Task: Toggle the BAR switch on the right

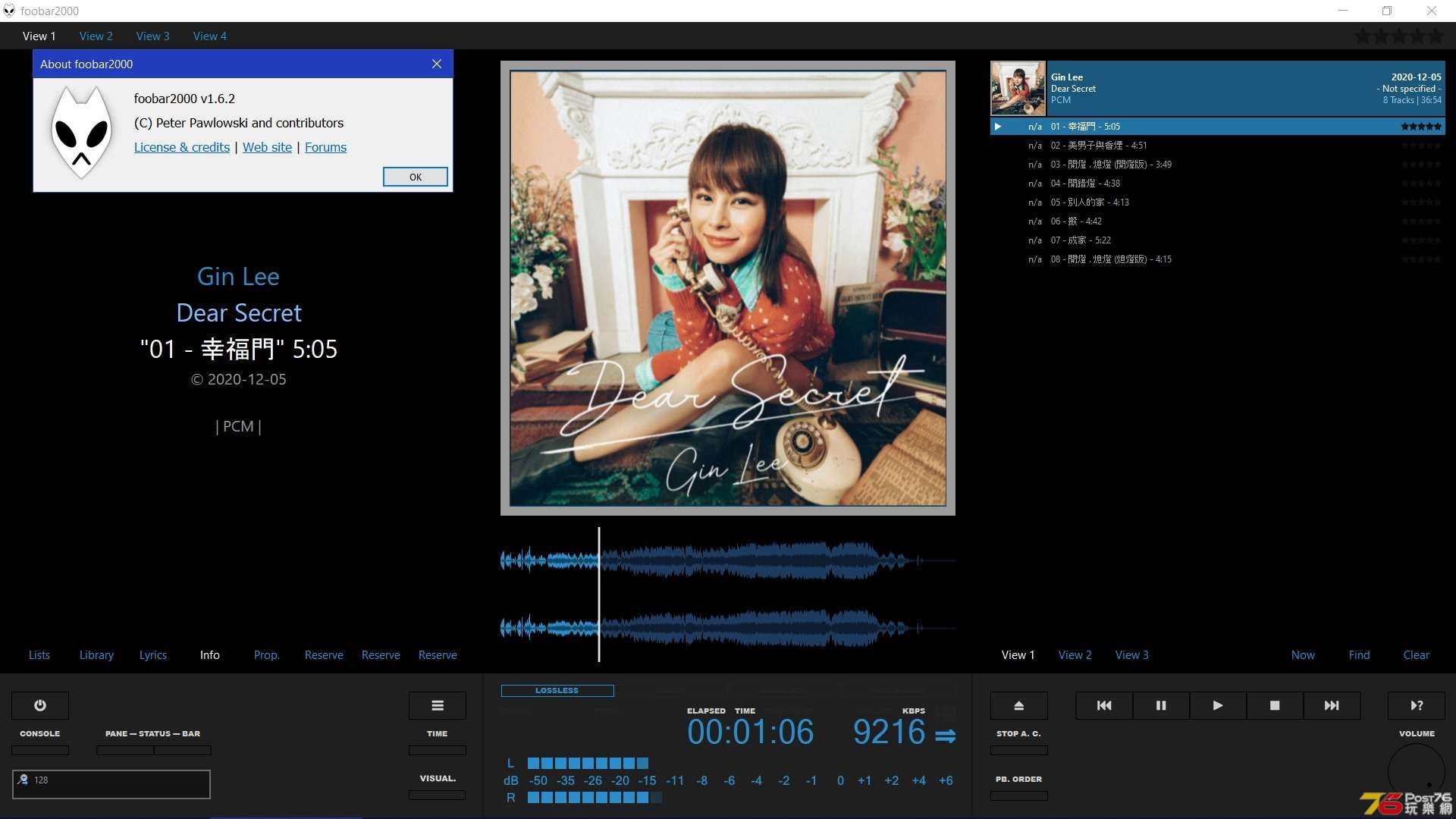Action: click(183, 750)
